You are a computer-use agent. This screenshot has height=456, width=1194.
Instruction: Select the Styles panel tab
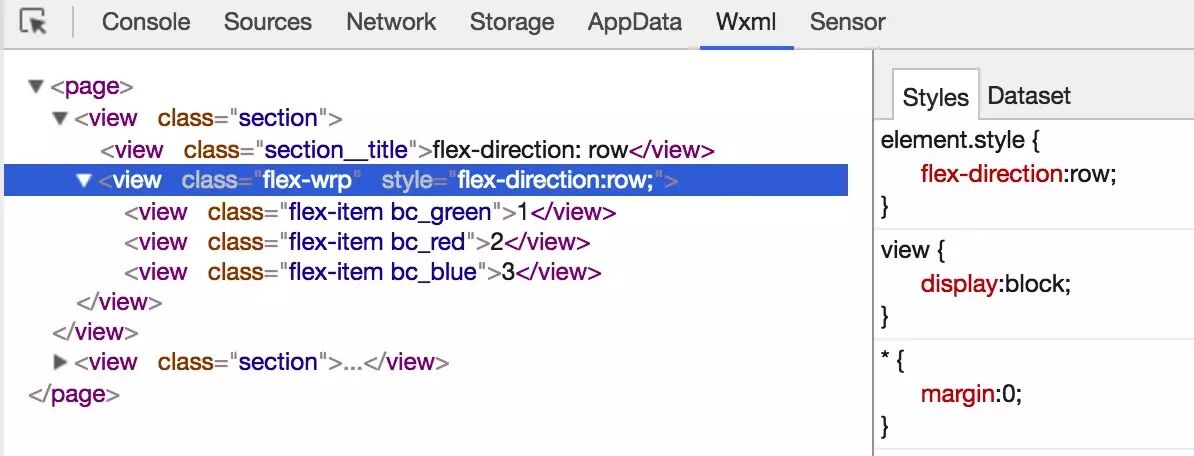pyautogui.click(x=936, y=97)
